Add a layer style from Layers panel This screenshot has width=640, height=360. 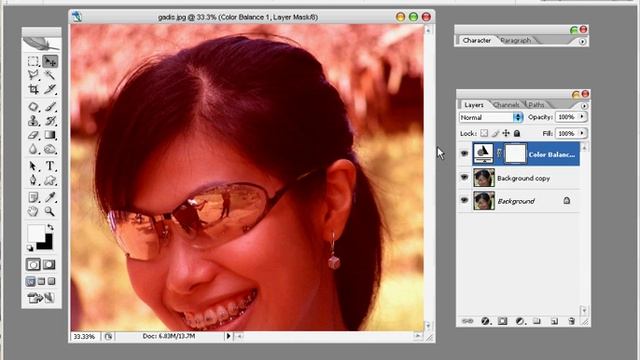[485, 321]
